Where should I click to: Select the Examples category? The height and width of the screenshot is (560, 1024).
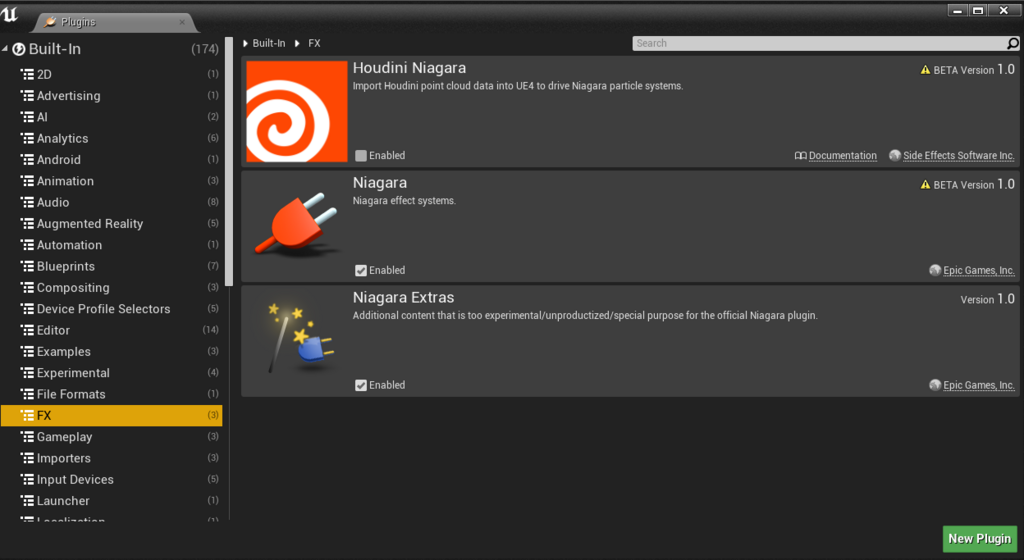point(112,352)
